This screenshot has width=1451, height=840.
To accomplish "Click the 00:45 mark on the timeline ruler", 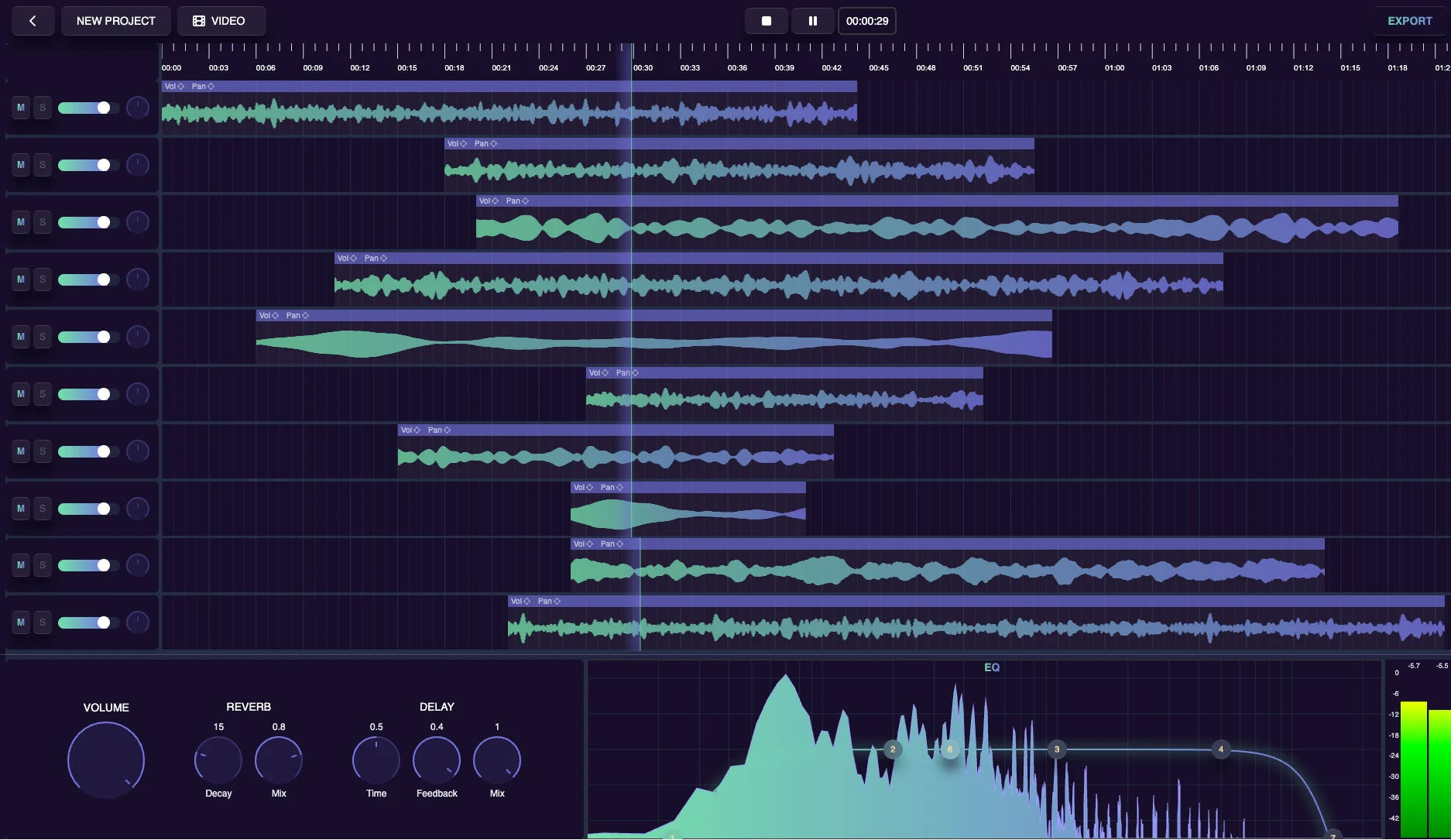I will pos(879,68).
